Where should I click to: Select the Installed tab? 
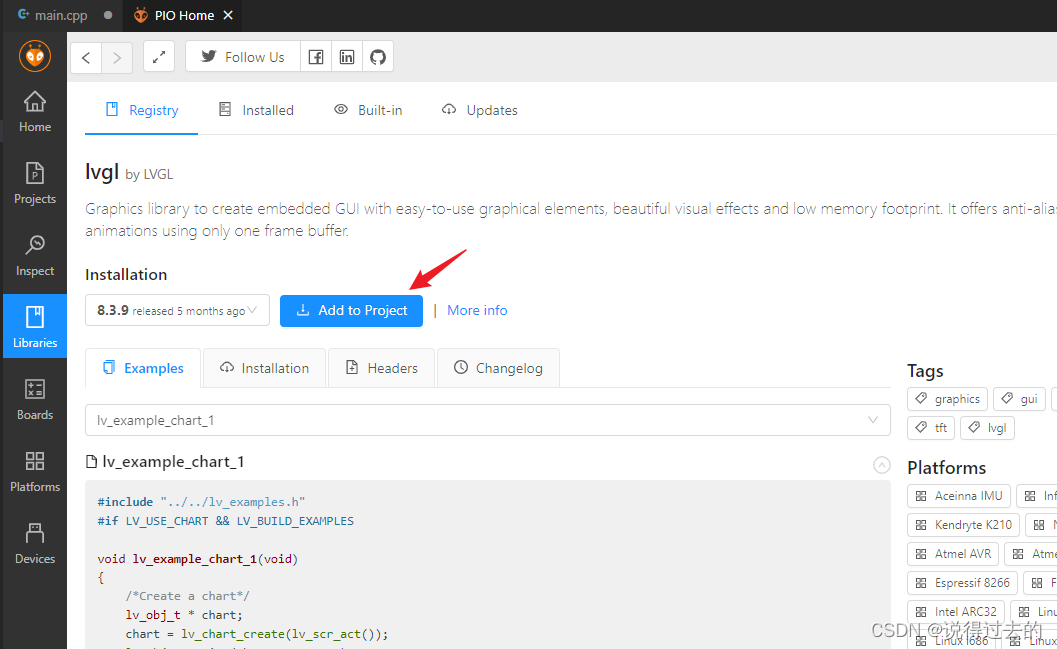[x=256, y=111]
